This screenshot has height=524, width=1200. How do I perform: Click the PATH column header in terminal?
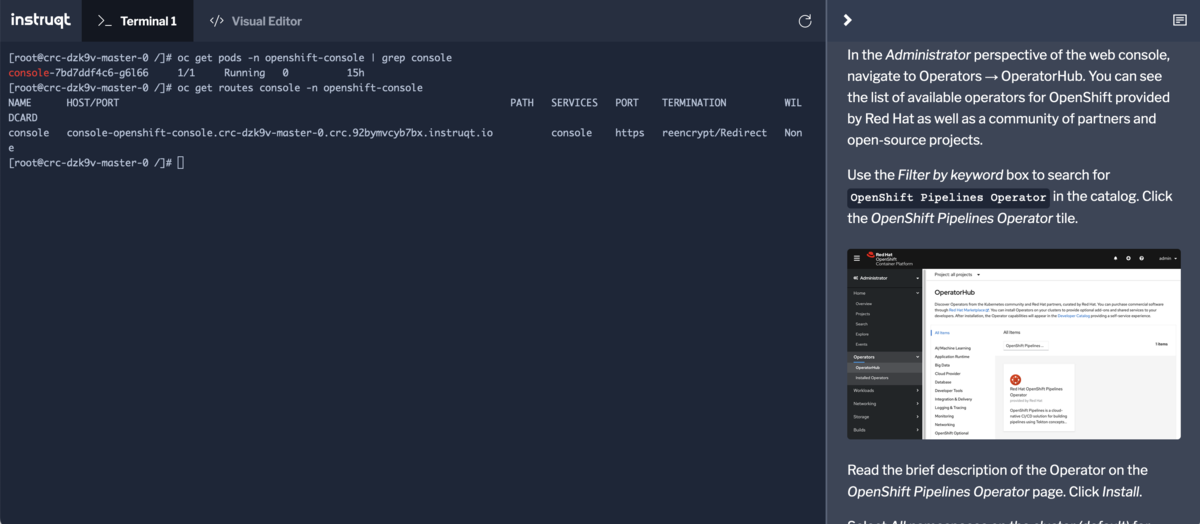click(522, 103)
